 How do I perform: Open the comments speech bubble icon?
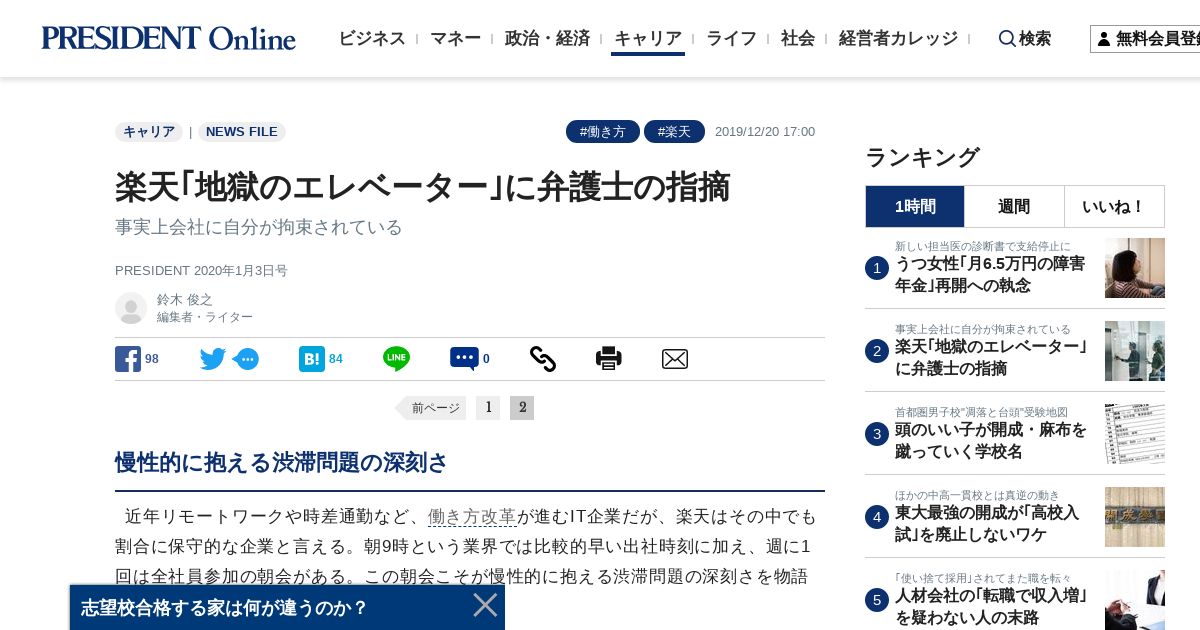coord(464,359)
